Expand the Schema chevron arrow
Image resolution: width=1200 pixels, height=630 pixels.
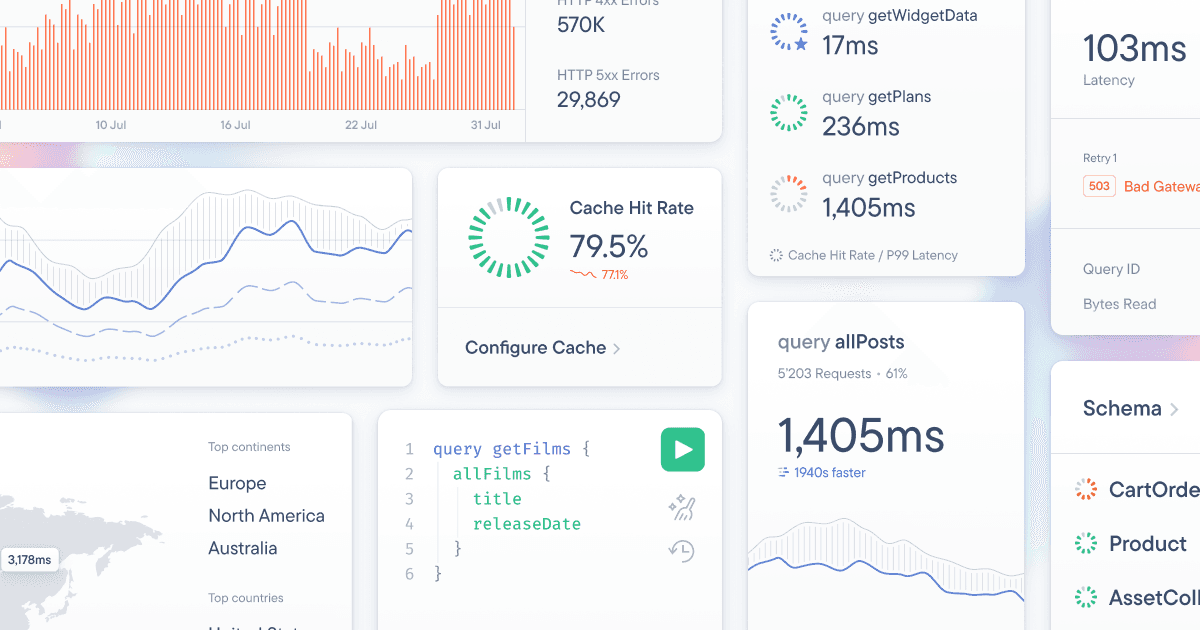[1174, 409]
